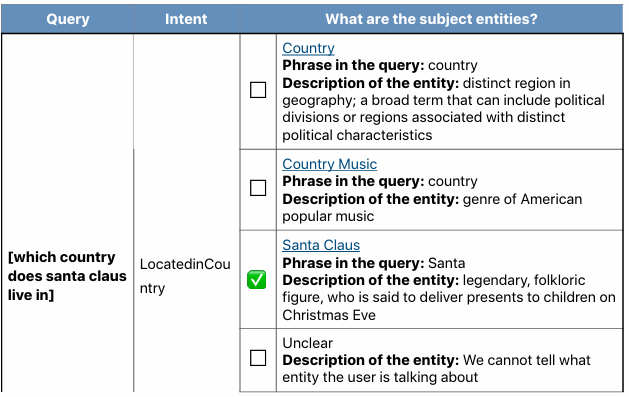Open the Country Music link
The height and width of the screenshot is (397, 629).
pos(329,164)
